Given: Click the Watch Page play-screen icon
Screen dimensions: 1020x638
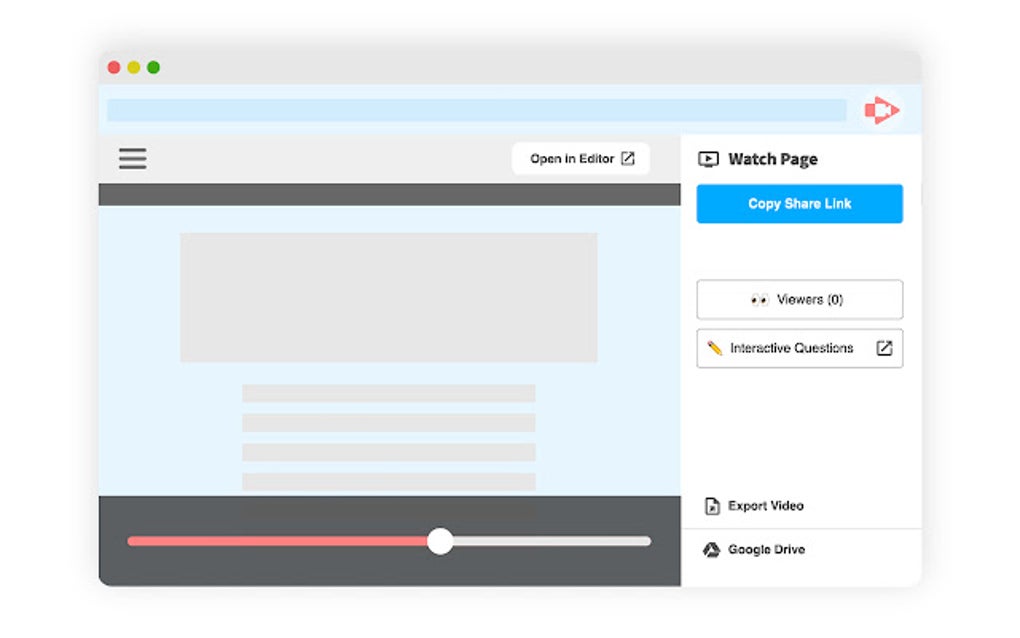Looking at the screenshot, I should (708, 159).
